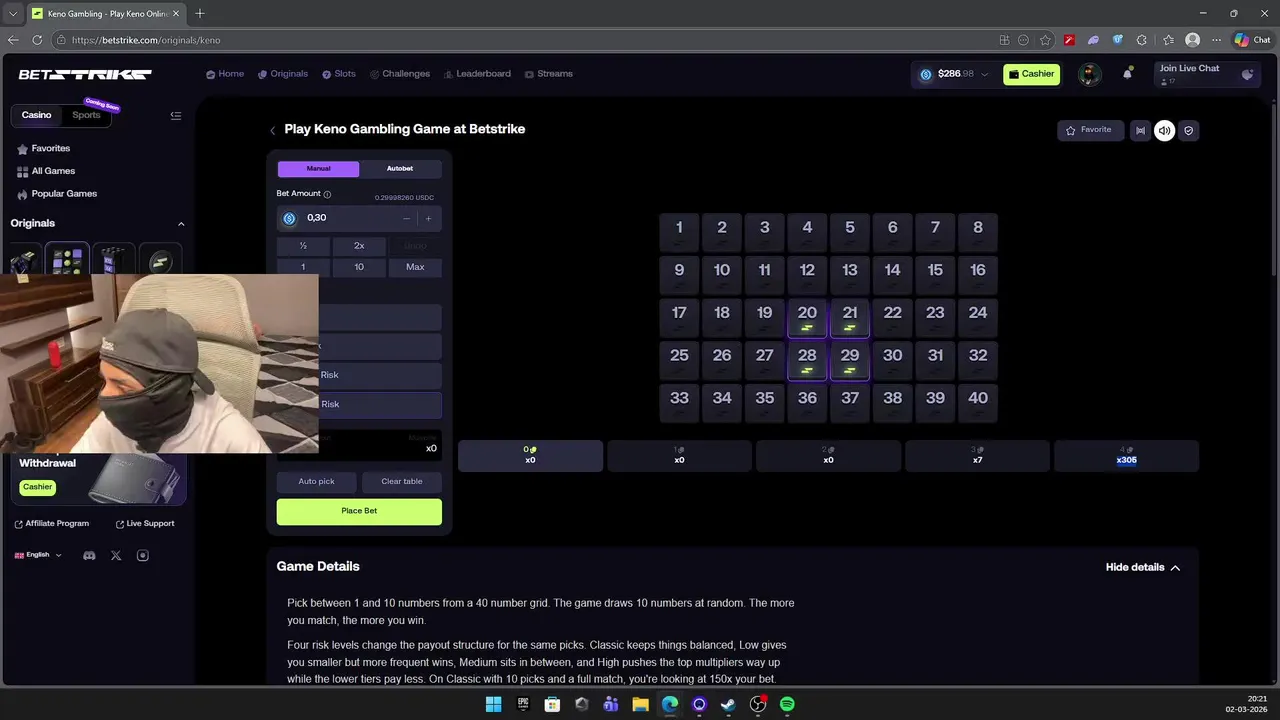Click Clear table

click(x=402, y=482)
